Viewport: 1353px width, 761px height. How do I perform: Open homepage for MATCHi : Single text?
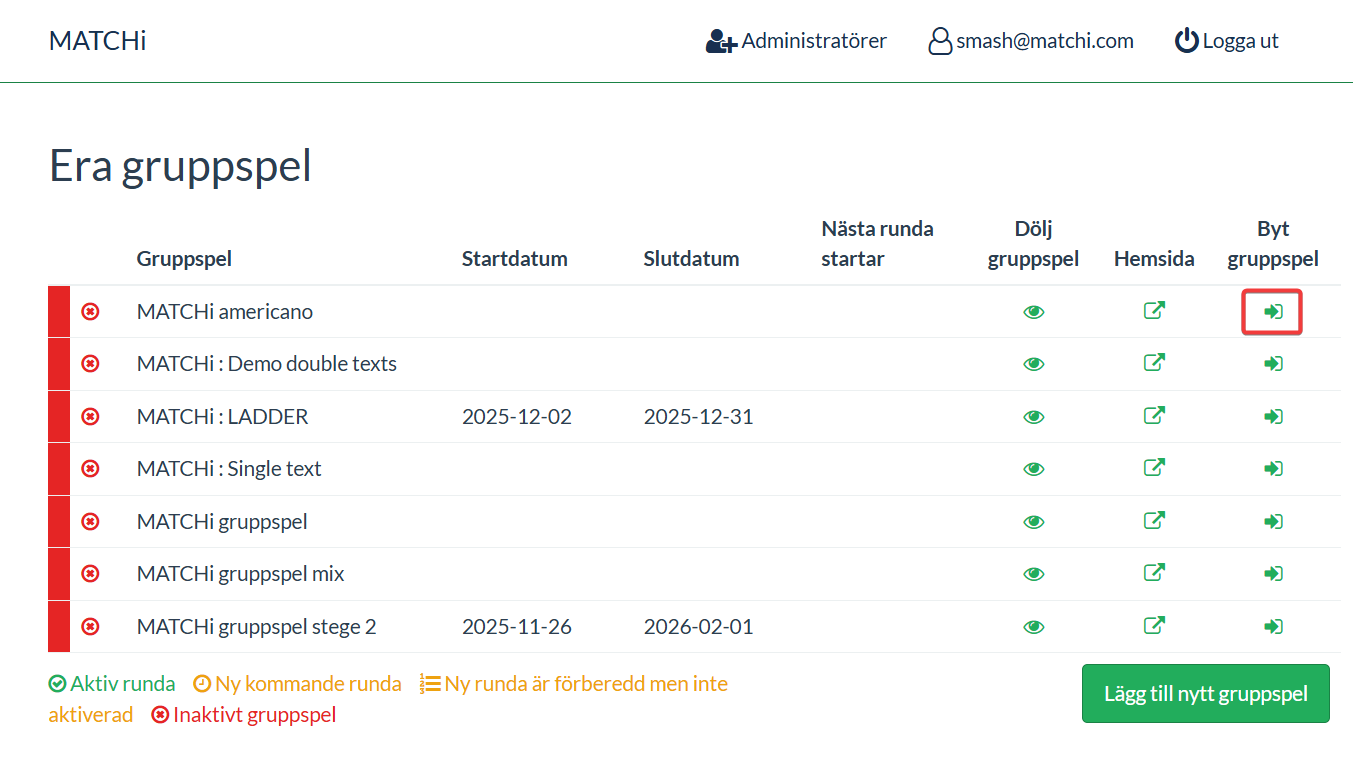(1154, 468)
